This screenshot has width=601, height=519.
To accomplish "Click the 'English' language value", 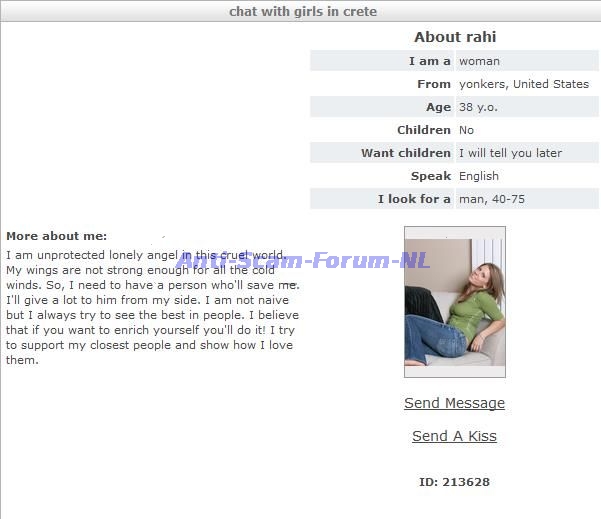I will [x=479, y=176].
